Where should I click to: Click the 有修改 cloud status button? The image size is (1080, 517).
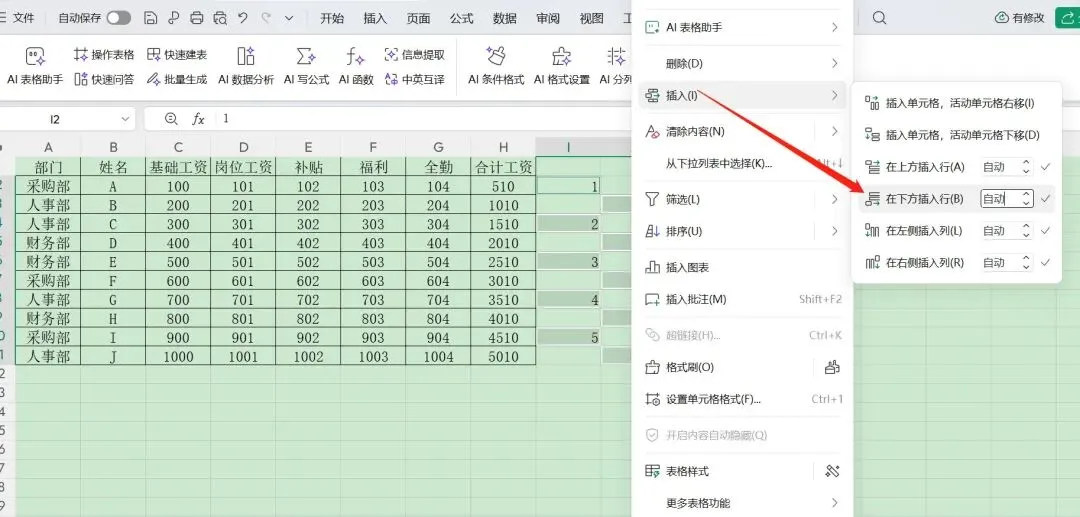(1020, 19)
